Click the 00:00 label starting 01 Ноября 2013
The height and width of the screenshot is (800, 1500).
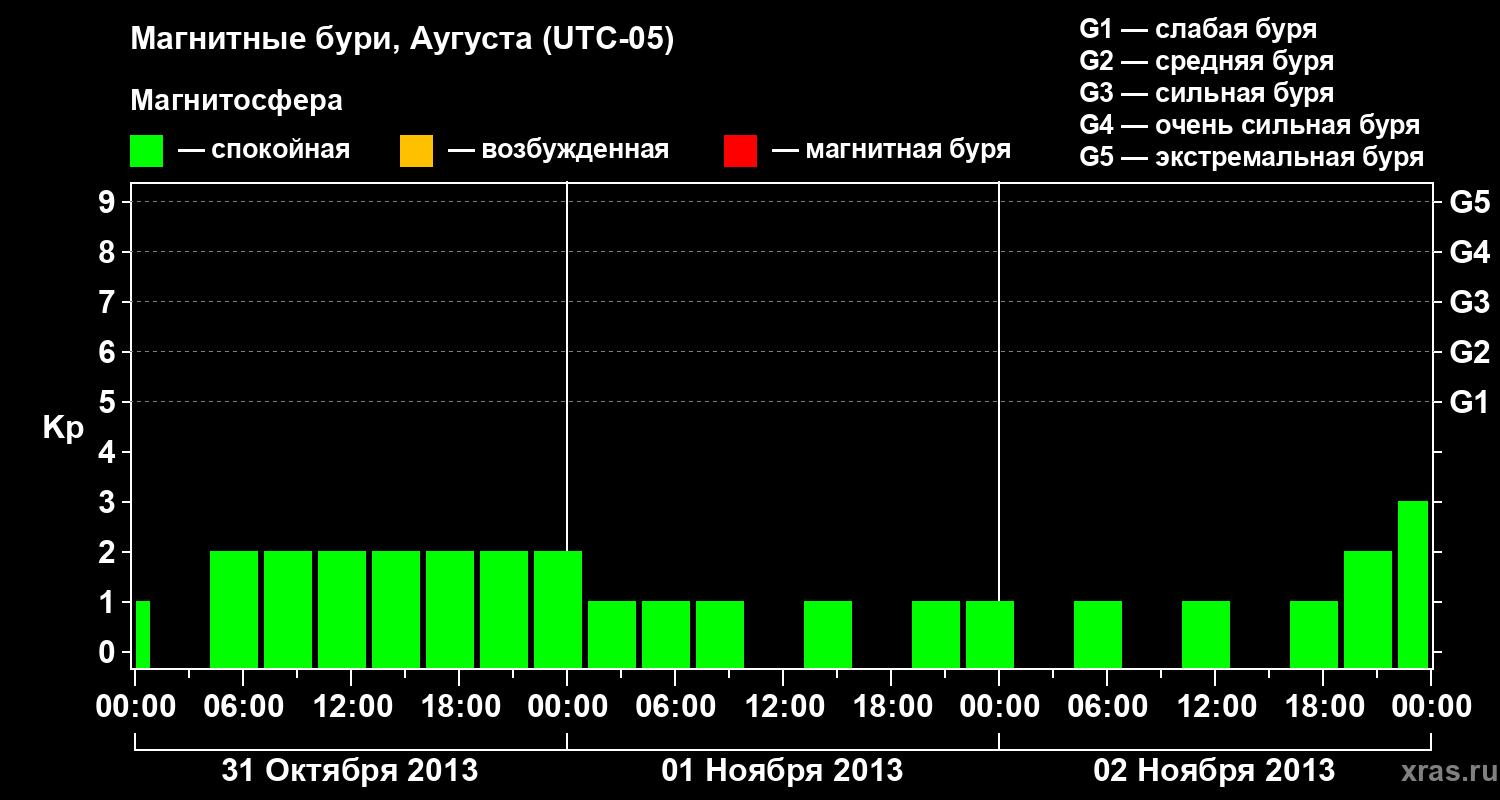pos(566,707)
